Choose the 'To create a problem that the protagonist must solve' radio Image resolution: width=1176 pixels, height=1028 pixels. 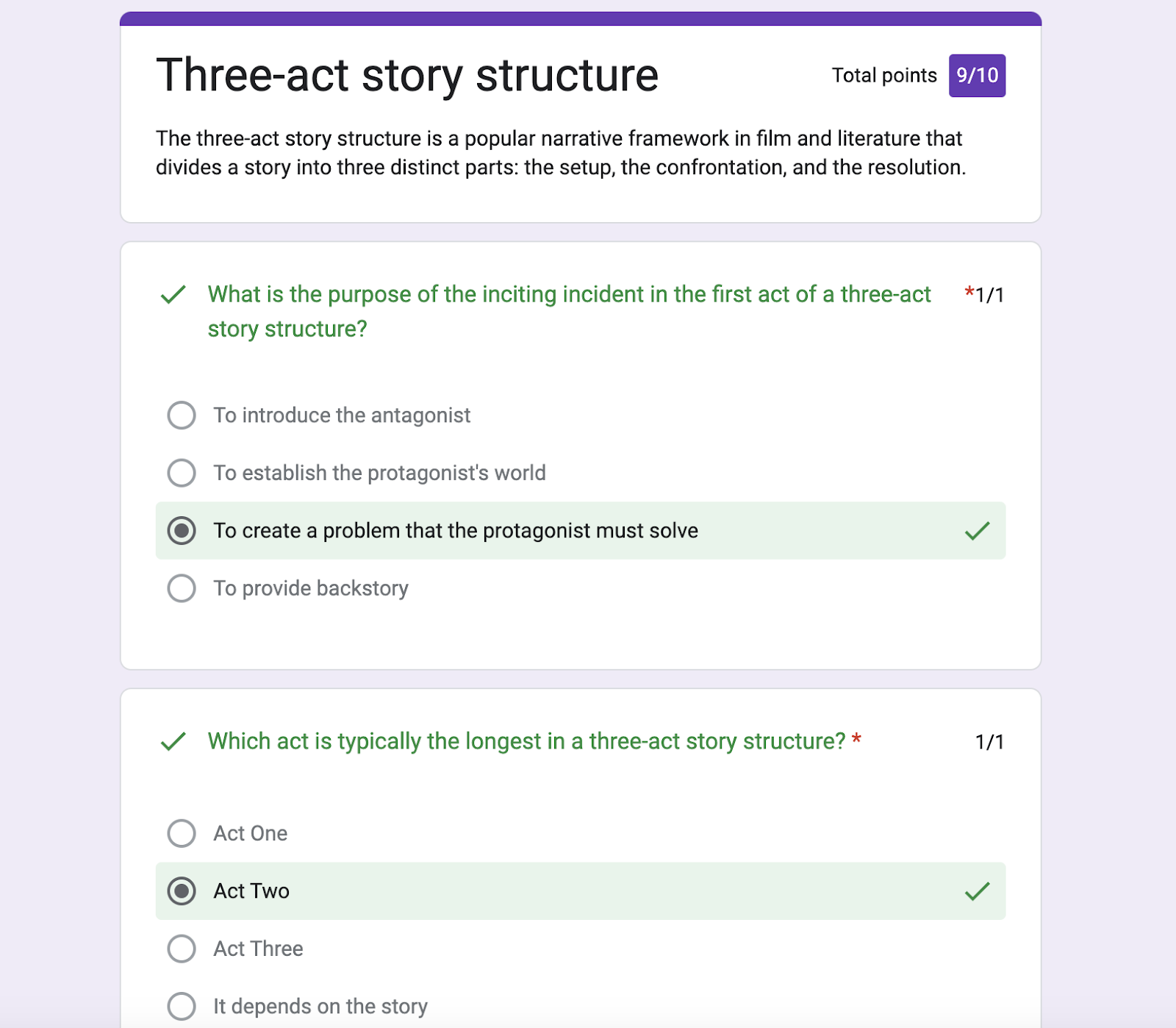click(x=182, y=531)
